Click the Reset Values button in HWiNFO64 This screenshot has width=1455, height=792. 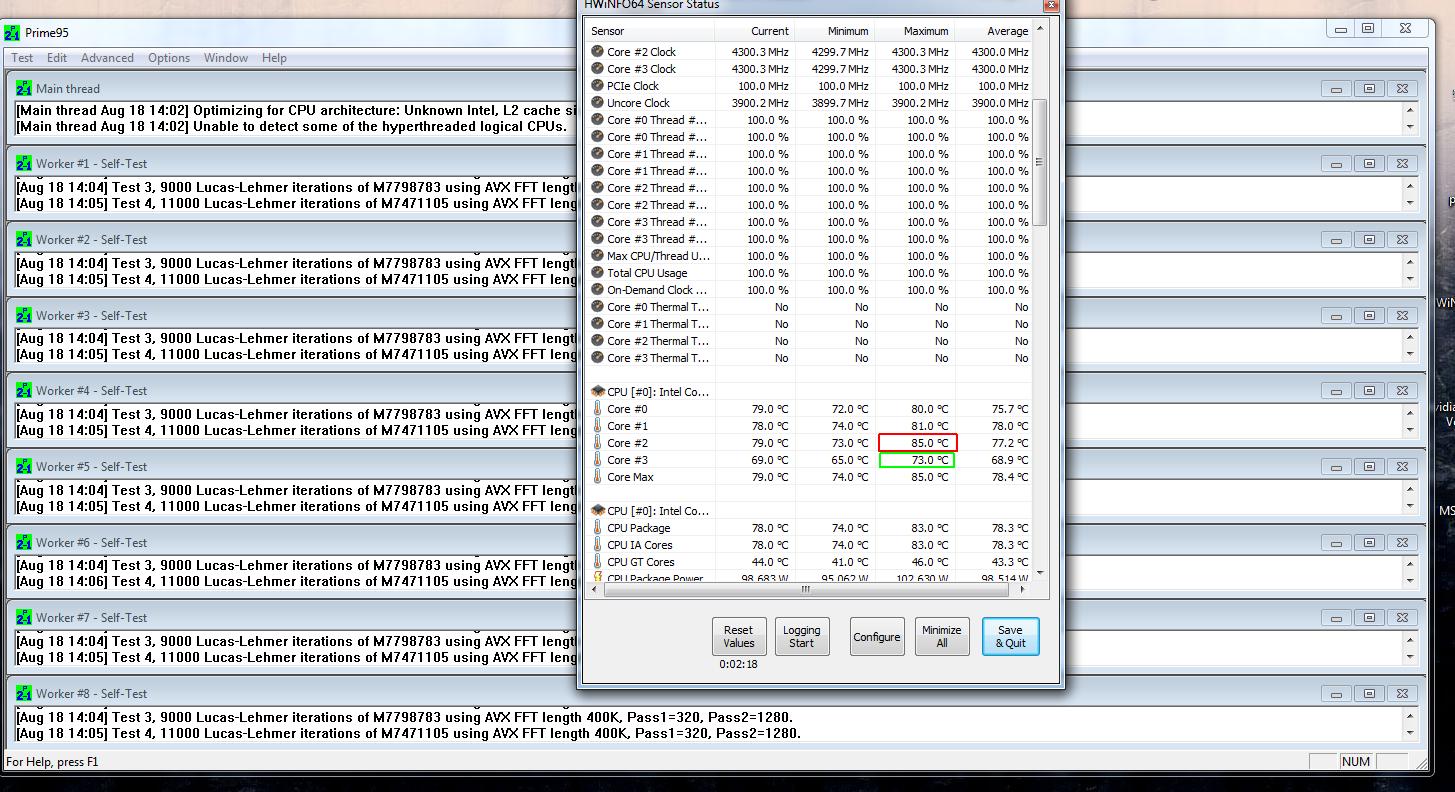[739, 636]
